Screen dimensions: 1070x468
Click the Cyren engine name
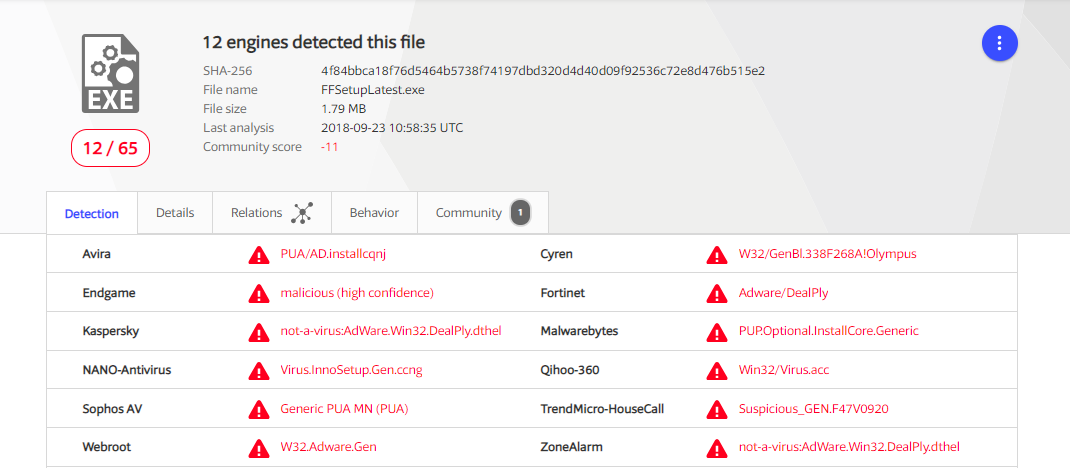point(556,254)
